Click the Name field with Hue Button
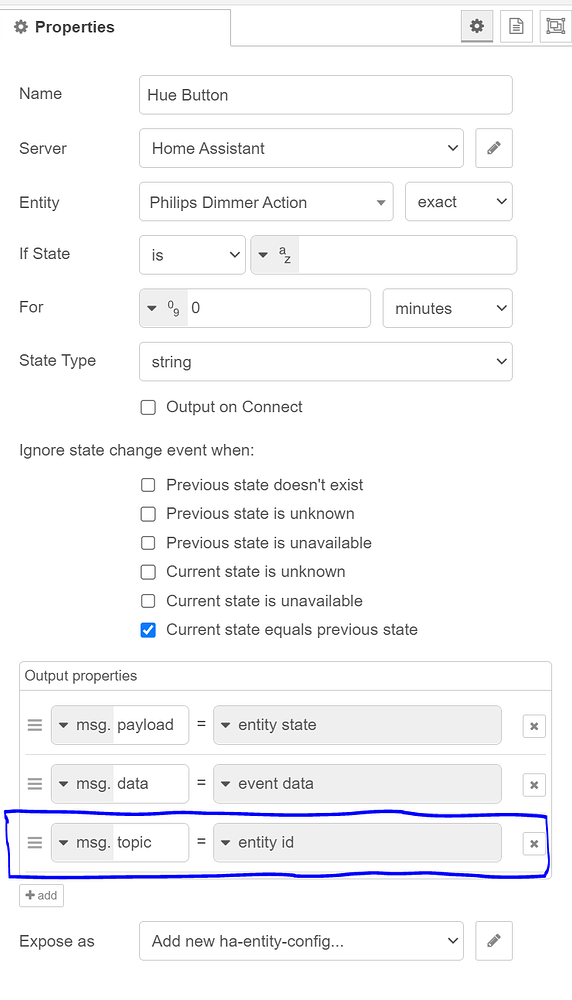 [x=325, y=95]
